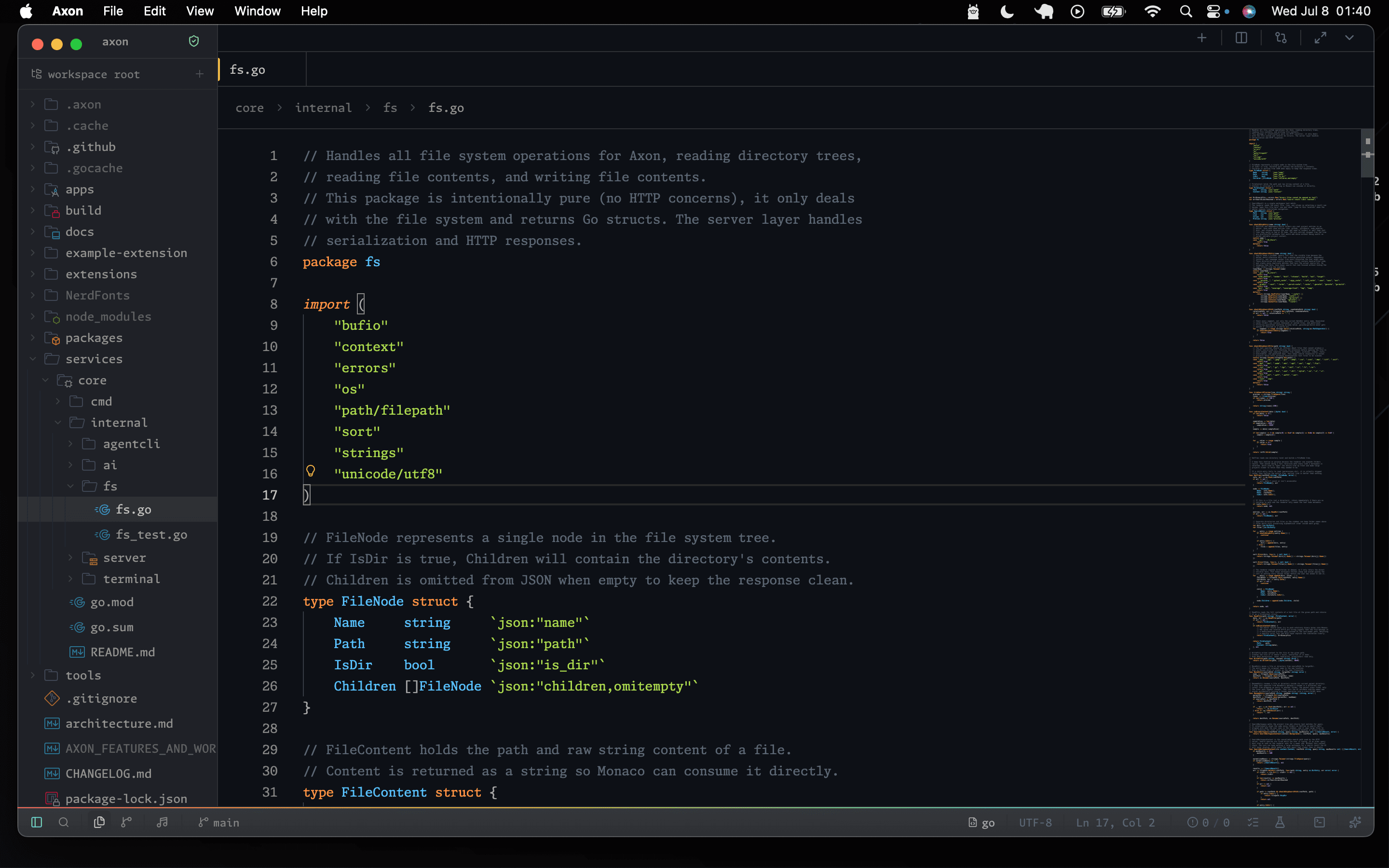Split the editor with the split-pane icon
The width and height of the screenshot is (1389, 868).
coord(1241,38)
